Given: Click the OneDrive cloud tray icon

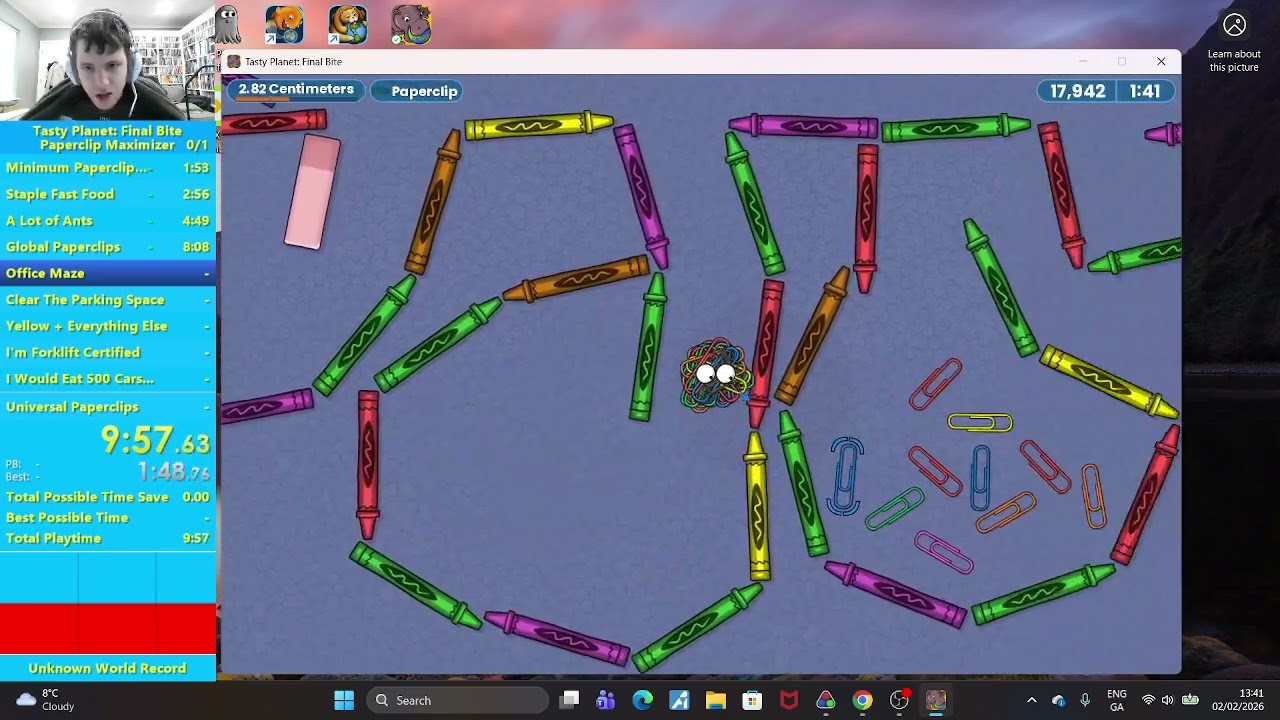Looking at the screenshot, I should [1059, 700].
